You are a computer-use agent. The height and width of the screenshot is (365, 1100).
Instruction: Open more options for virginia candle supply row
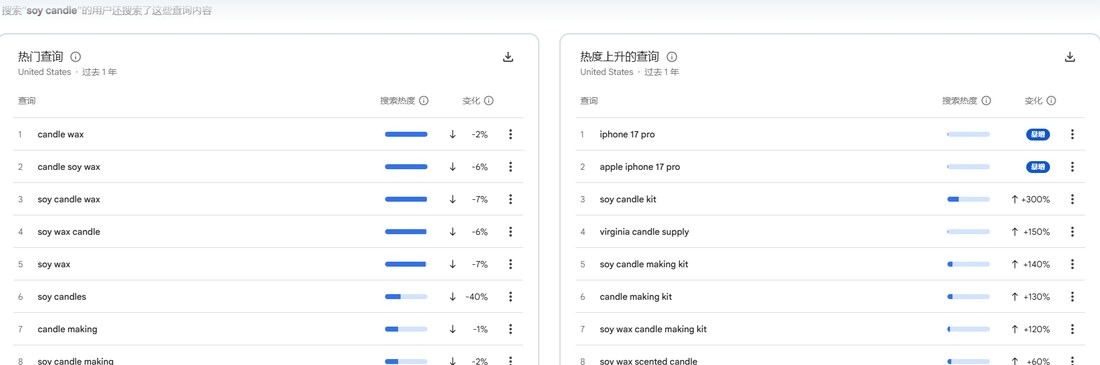(1072, 232)
